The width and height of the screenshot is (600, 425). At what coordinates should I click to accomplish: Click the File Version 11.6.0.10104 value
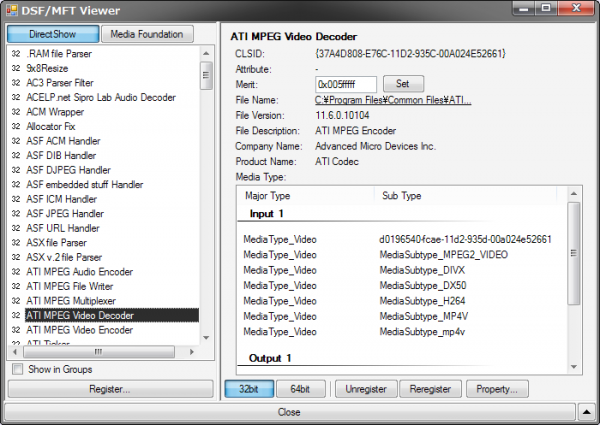tap(342, 116)
